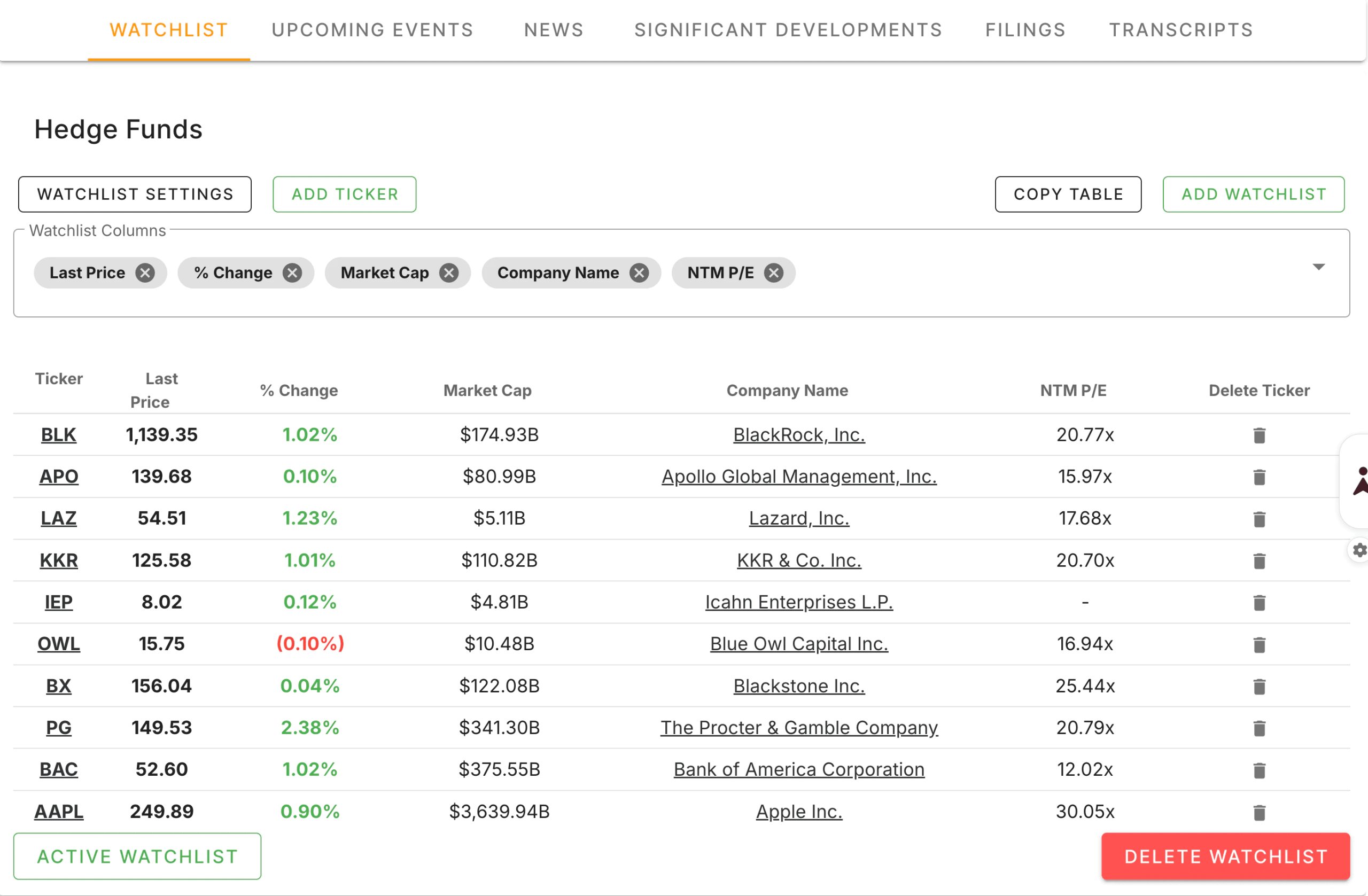Toggle the Active Watchlist button

(137, 856)
